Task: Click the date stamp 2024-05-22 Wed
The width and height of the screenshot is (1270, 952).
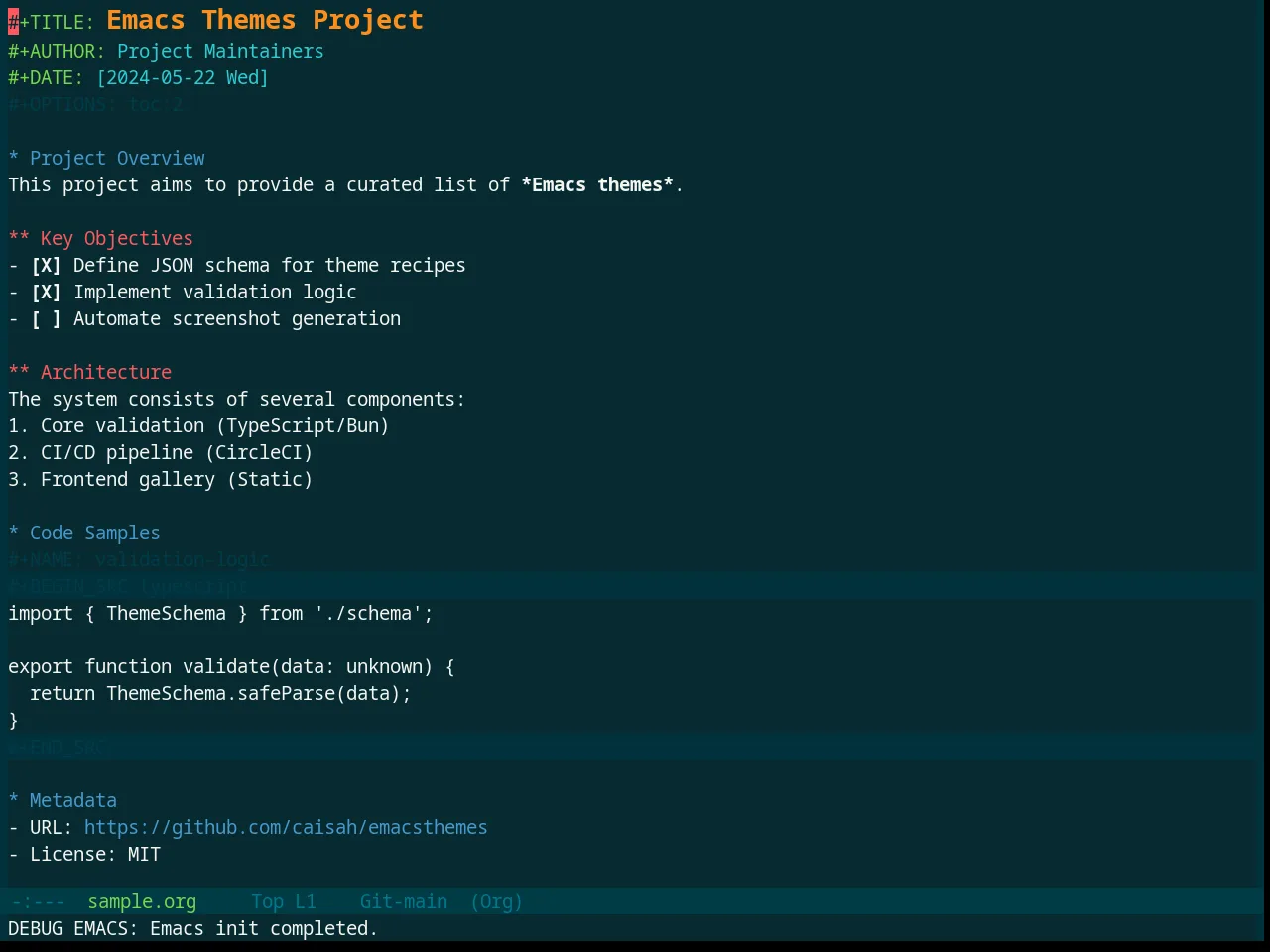Action: 183,78
